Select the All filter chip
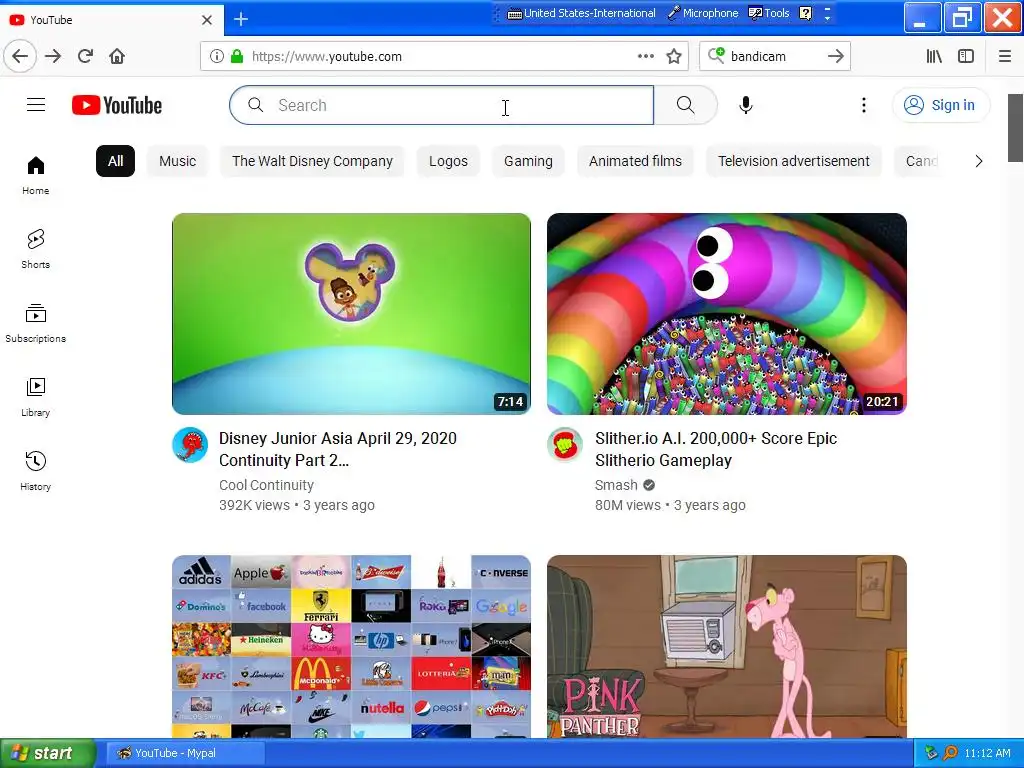Image resolution: width=1024 pixels, height=768 pixels. pyautogui.click(x=115, y=161)
